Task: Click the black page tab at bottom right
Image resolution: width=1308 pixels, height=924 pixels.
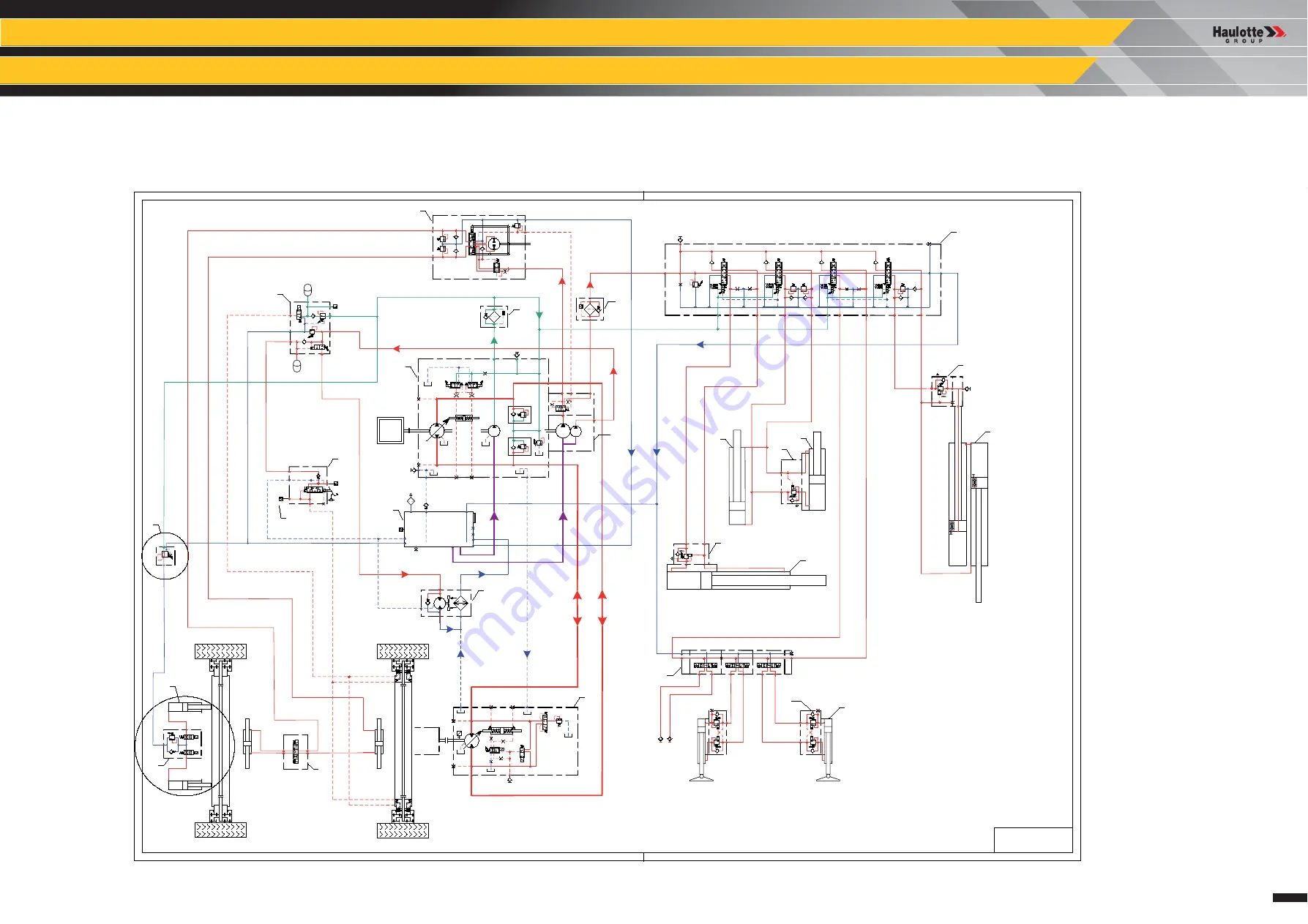Action: [1290, 898]
